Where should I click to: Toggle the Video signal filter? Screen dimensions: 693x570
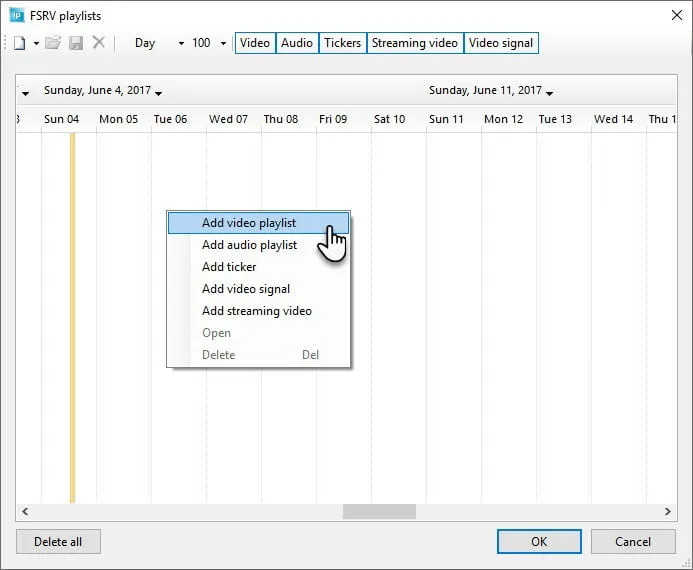(x=502, y=43)
